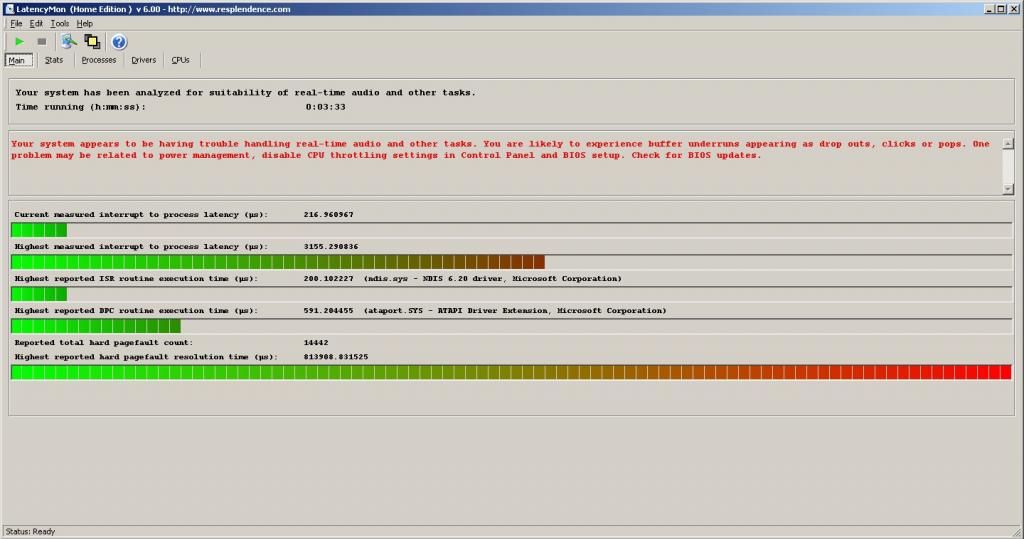Open the Tools menu
The width and height of the screenshot is (1024, 539).
(60, 23)
